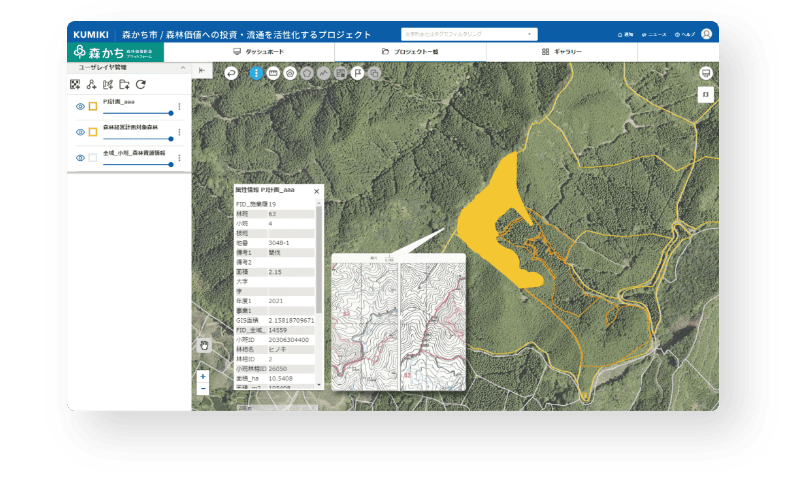Screen dimensions: 790x482
Task: Activate the ruler measurement tool
Action: (x=273, y=74)
